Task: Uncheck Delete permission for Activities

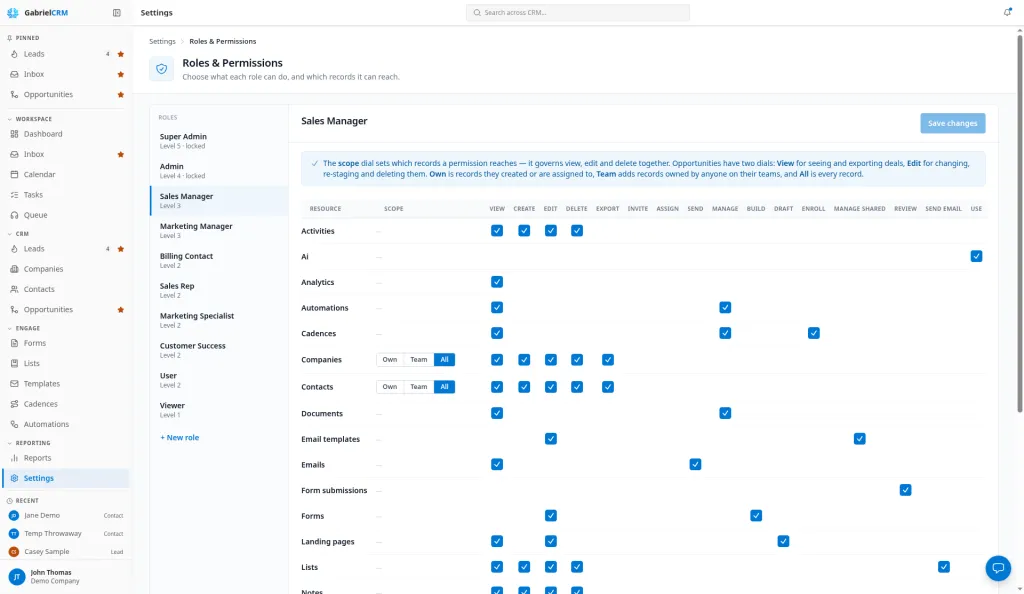Action: (x=577, y=230)
